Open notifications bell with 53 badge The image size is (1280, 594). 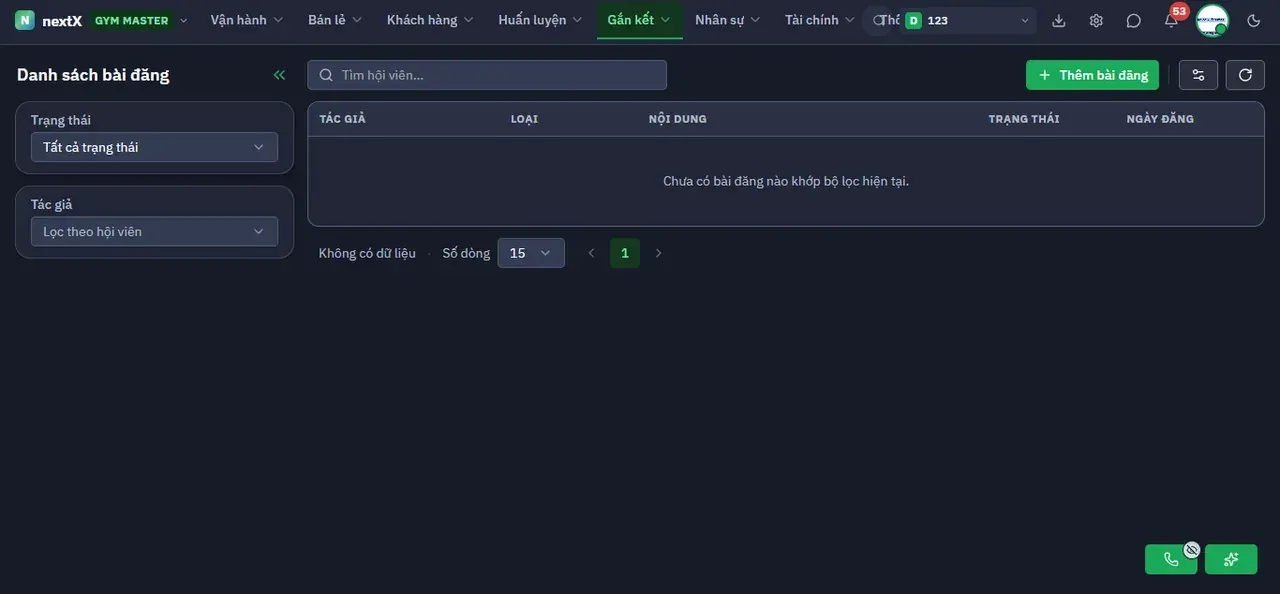[x=1171, y=20]
